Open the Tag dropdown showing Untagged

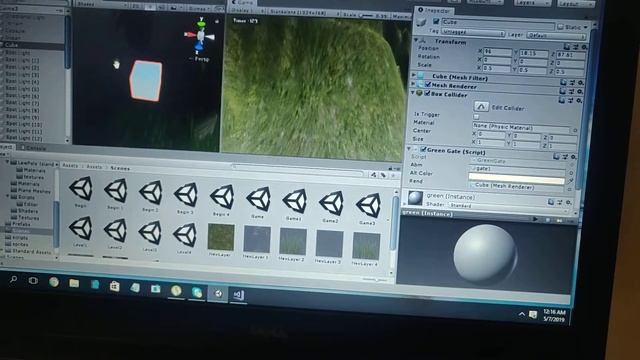[473, 32]
